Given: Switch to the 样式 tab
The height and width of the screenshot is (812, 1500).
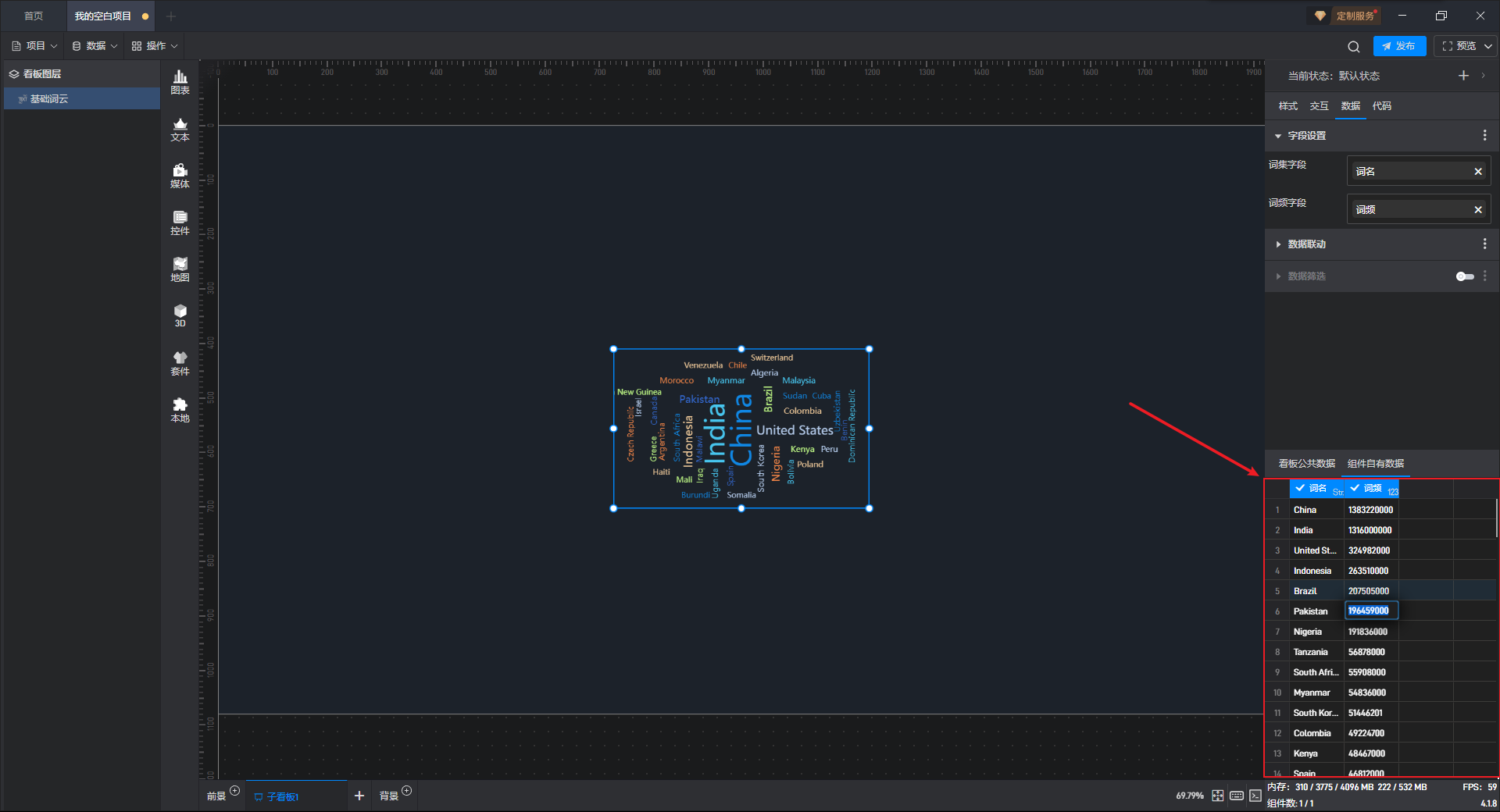Looking at the screenshot, I should pyautogui.click(x=1287, y=106).
